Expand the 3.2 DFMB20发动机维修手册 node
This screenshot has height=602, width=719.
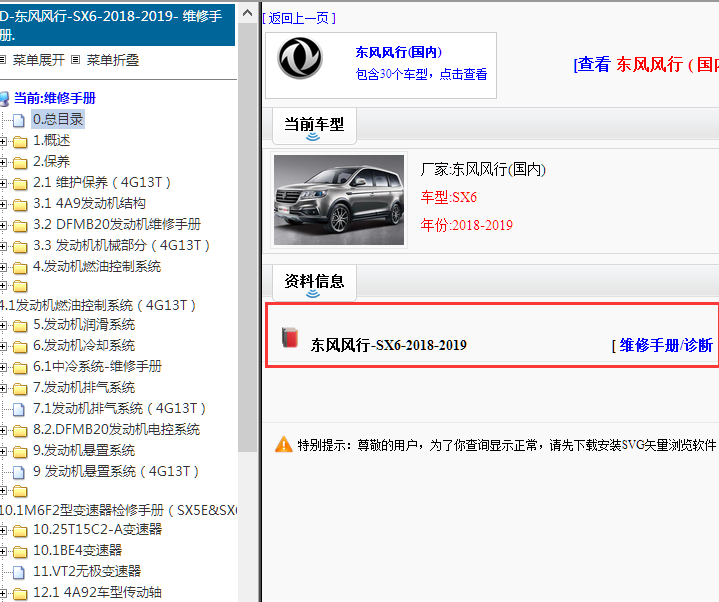pos(3,226)
